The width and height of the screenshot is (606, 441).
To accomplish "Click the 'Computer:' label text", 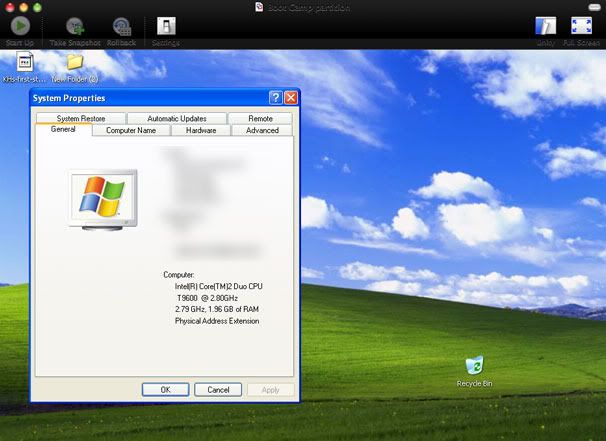I will point(179,275).
